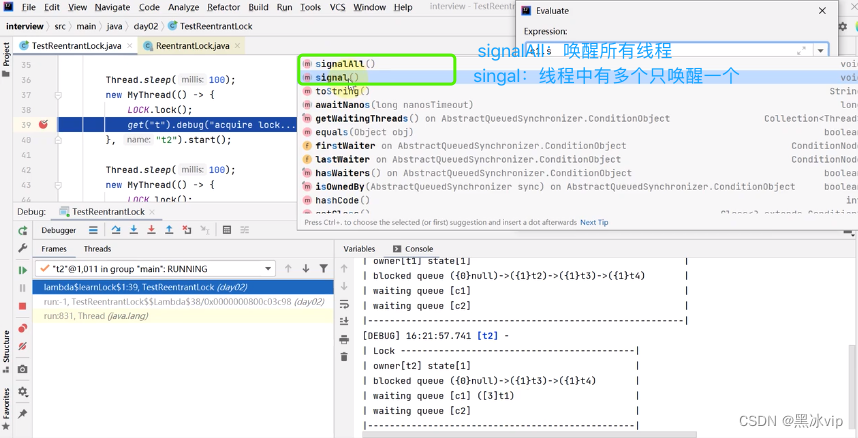Collapse the lambda fold marker at line 43

(x=57, y=185)
